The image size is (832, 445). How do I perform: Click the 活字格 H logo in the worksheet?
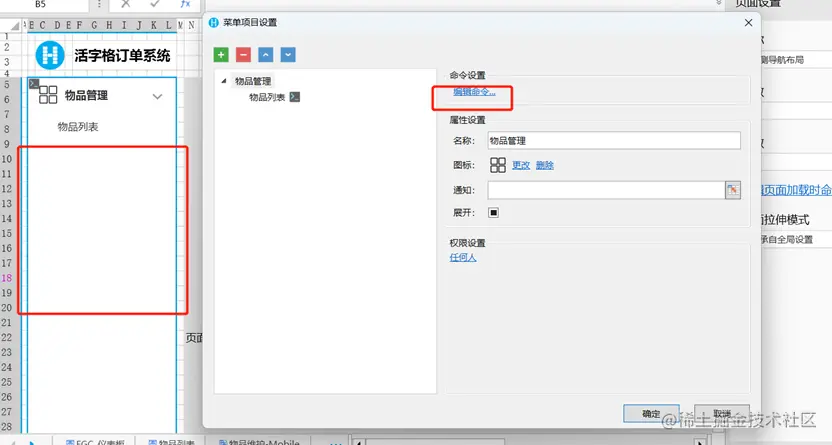50,55
